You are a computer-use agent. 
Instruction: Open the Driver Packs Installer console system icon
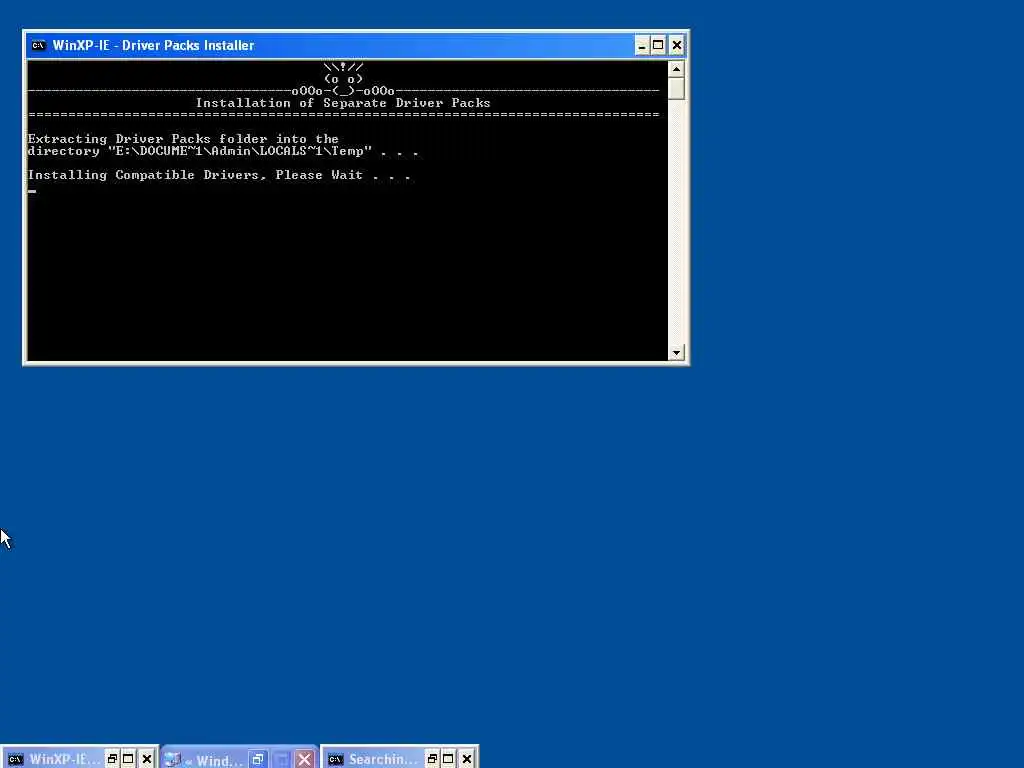pos(39,45)
